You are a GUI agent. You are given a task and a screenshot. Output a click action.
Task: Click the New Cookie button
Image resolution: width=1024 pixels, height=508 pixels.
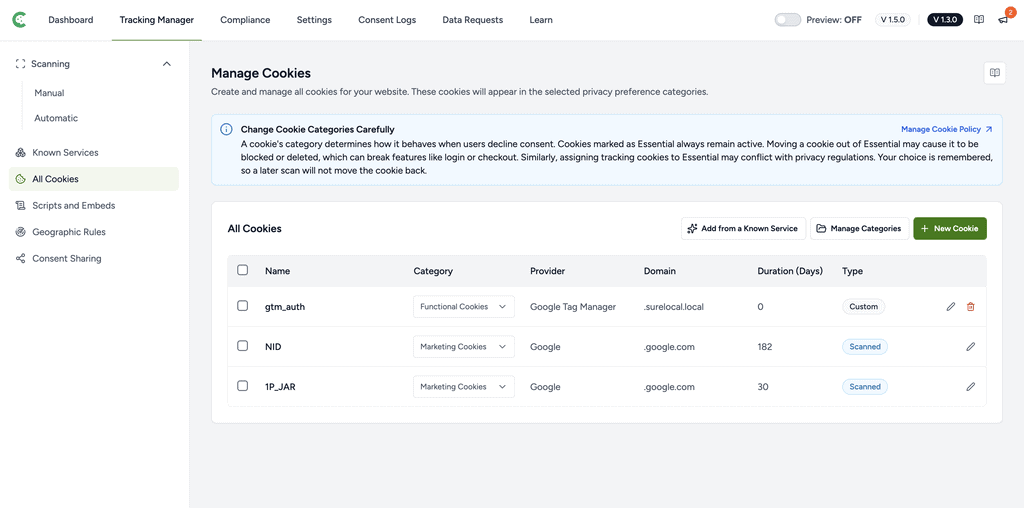[950, 229]
